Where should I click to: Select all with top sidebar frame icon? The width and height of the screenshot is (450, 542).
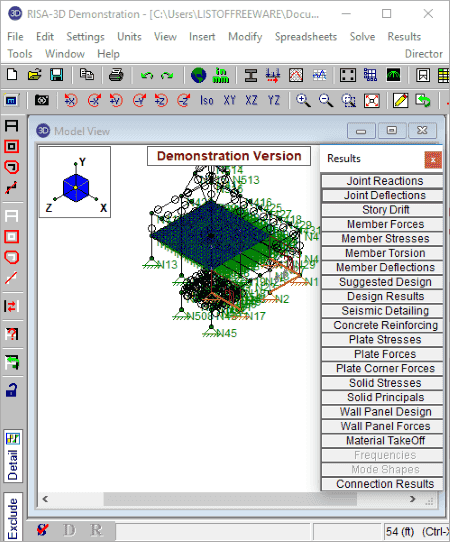click(x=11, y=125)
